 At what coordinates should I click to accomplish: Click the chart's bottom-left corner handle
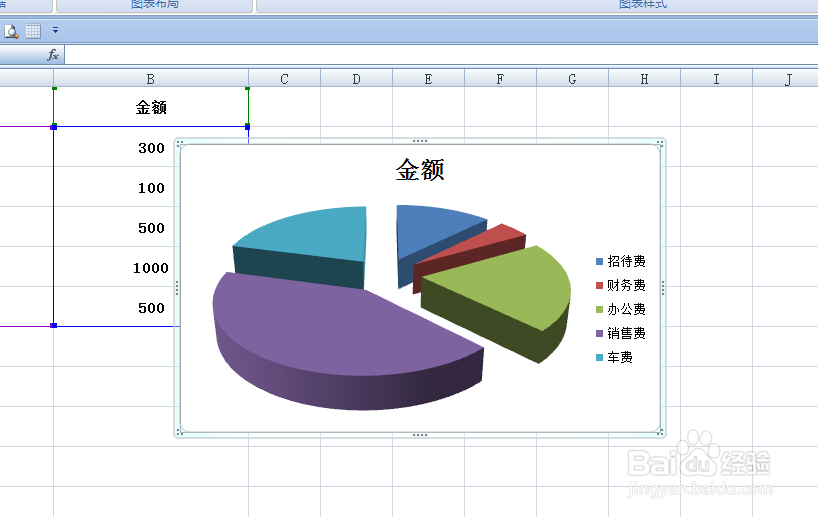pos(179,432)
